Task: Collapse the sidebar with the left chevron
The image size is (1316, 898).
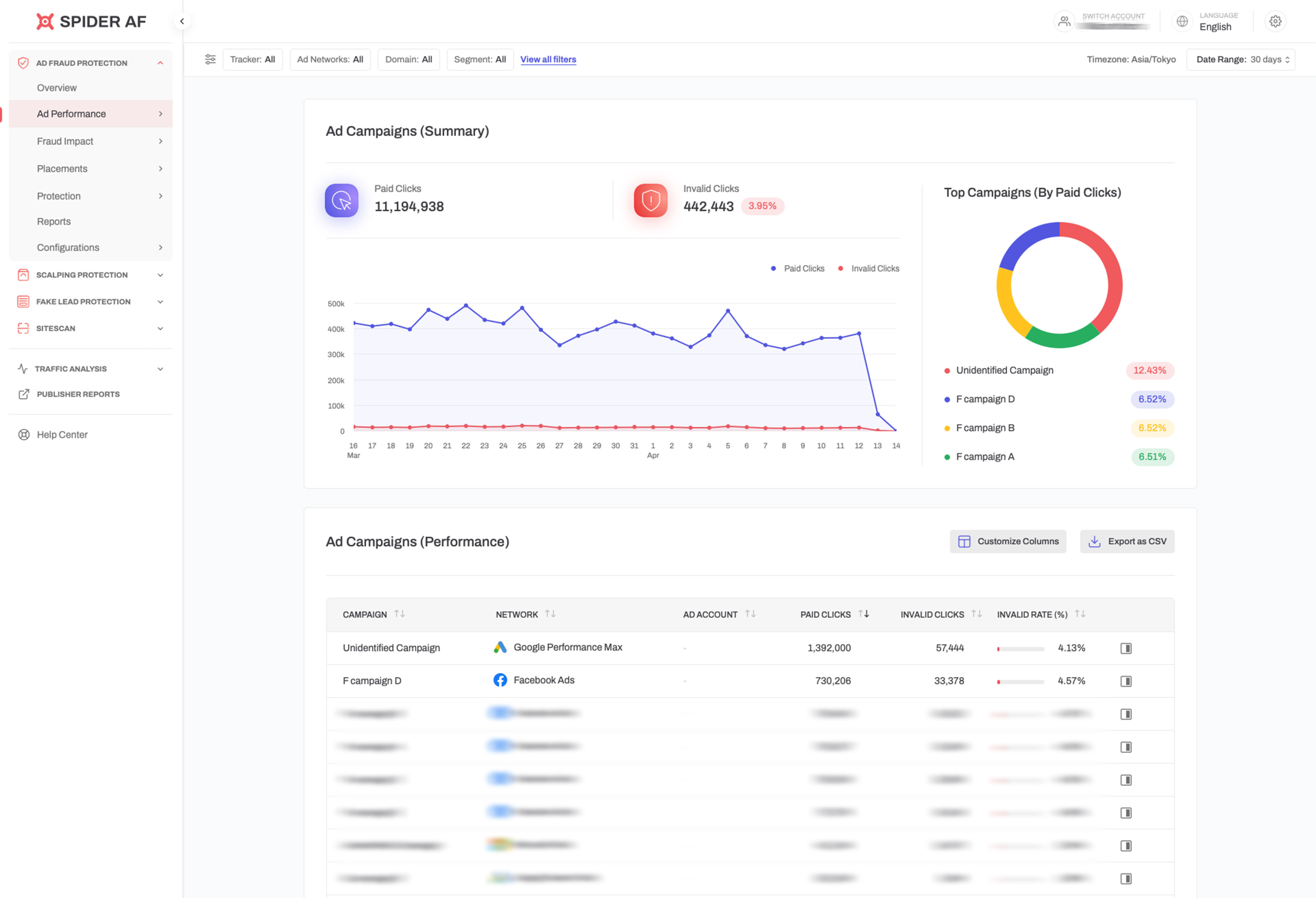Action: 182,21
